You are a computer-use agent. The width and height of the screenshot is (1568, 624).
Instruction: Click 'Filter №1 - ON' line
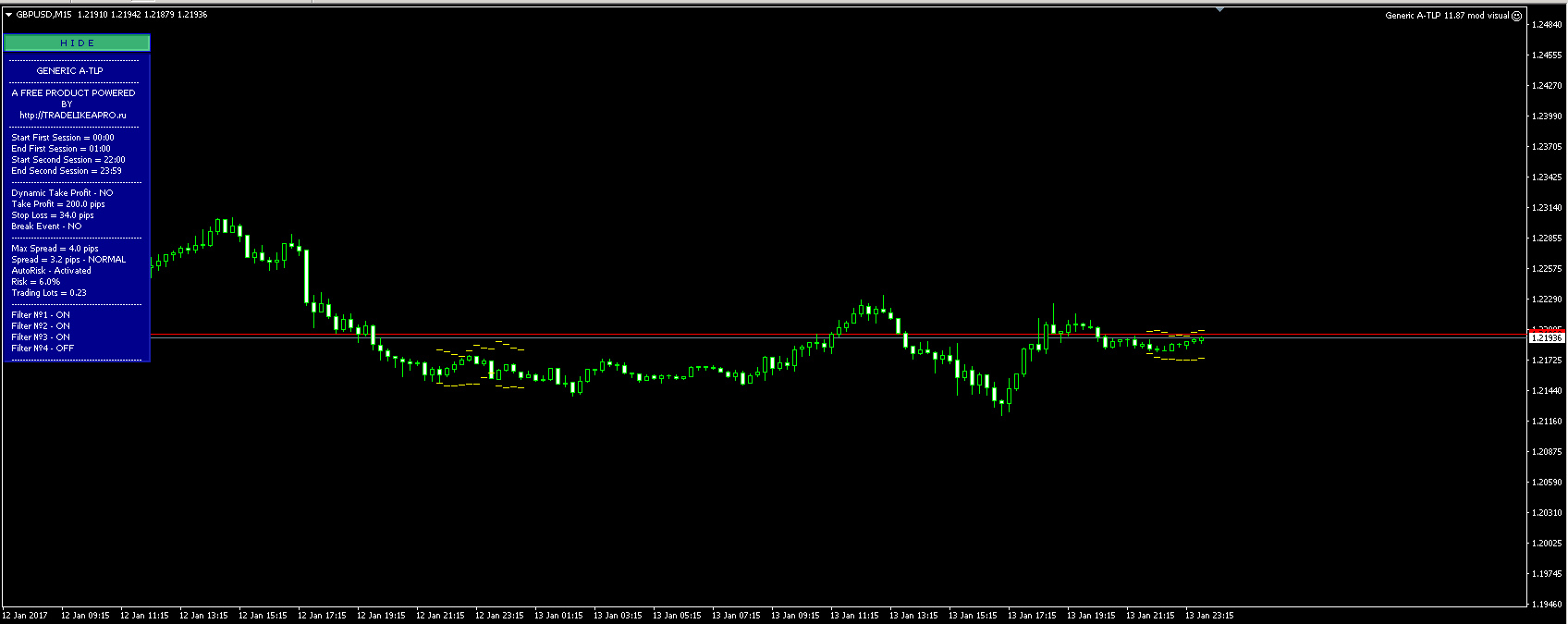pyautogui.click(x=41, y=315)
